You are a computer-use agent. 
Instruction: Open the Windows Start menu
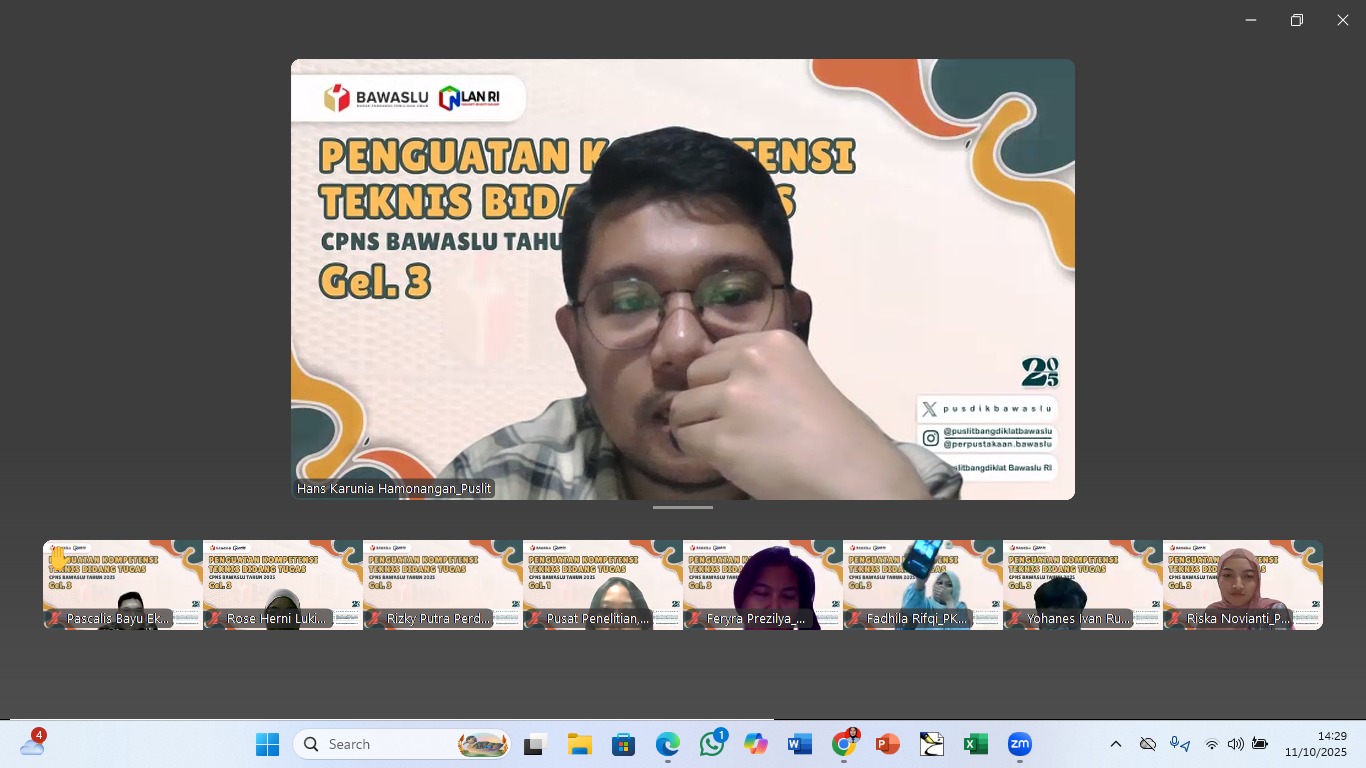pyautogui.click(x=266, y=744)
